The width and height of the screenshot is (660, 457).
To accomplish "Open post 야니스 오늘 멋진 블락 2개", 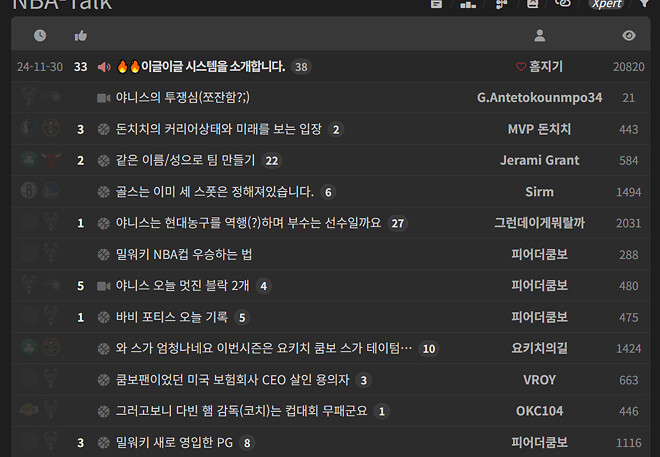I will tap(182, 286).
